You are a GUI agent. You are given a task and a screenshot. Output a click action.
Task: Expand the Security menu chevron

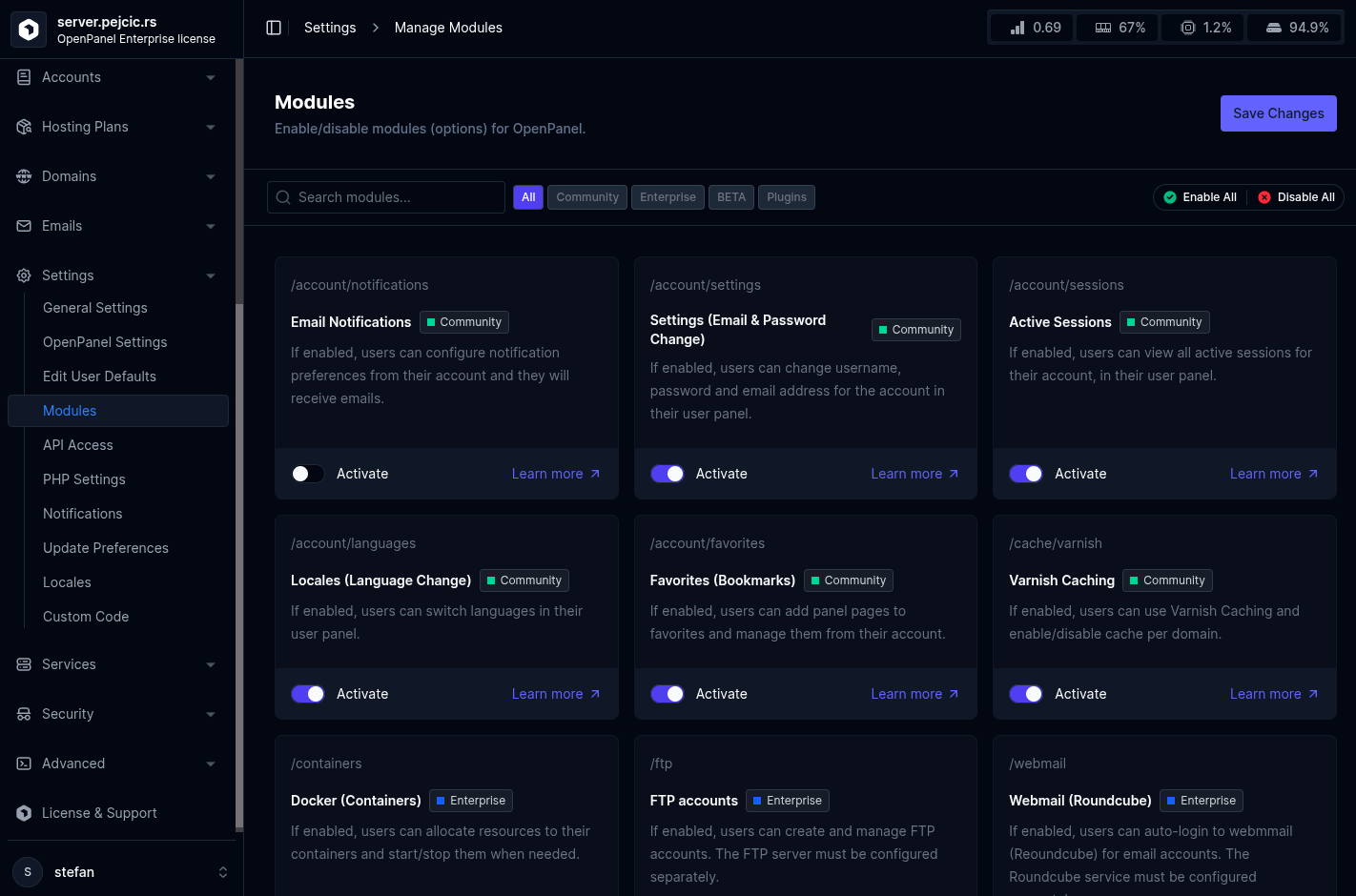pyautogui.click(x=211, y=714)
